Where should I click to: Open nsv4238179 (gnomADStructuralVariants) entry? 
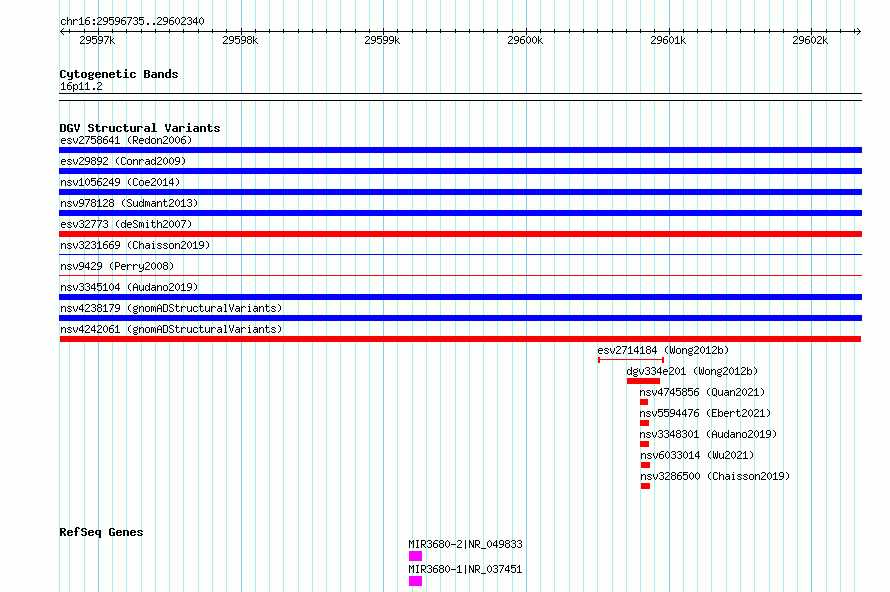click(x=171, y=308)
